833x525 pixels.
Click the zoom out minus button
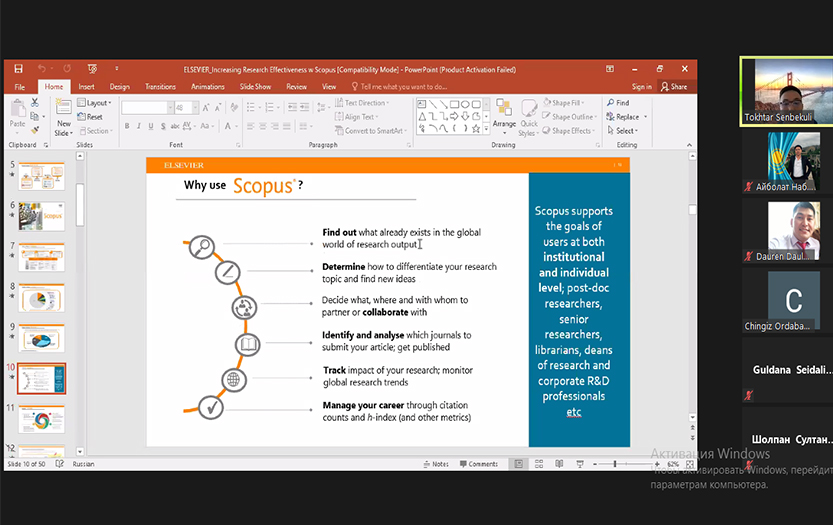[x=595, y=464]
